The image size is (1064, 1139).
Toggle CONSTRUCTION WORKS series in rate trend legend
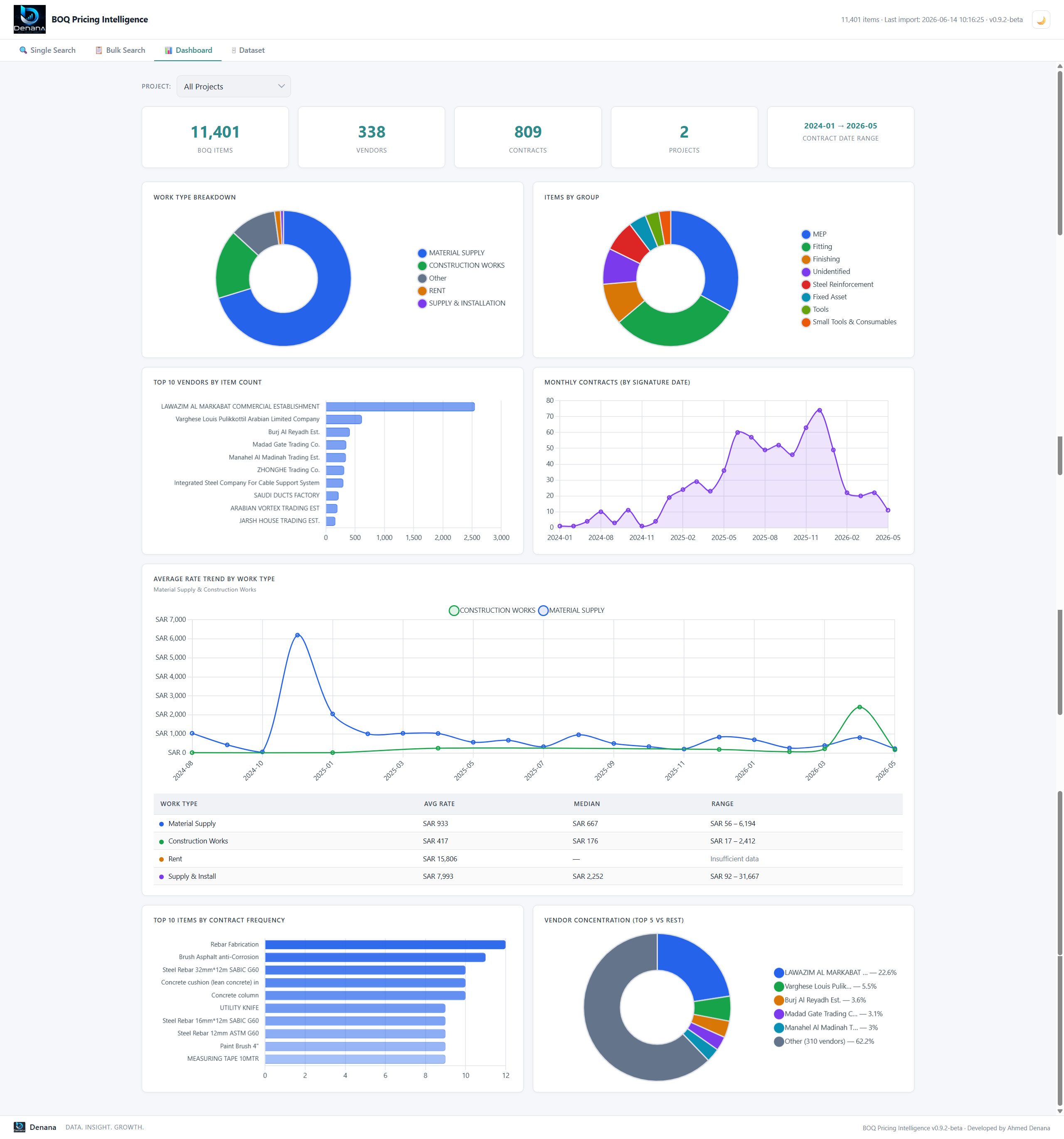point(492,610)
